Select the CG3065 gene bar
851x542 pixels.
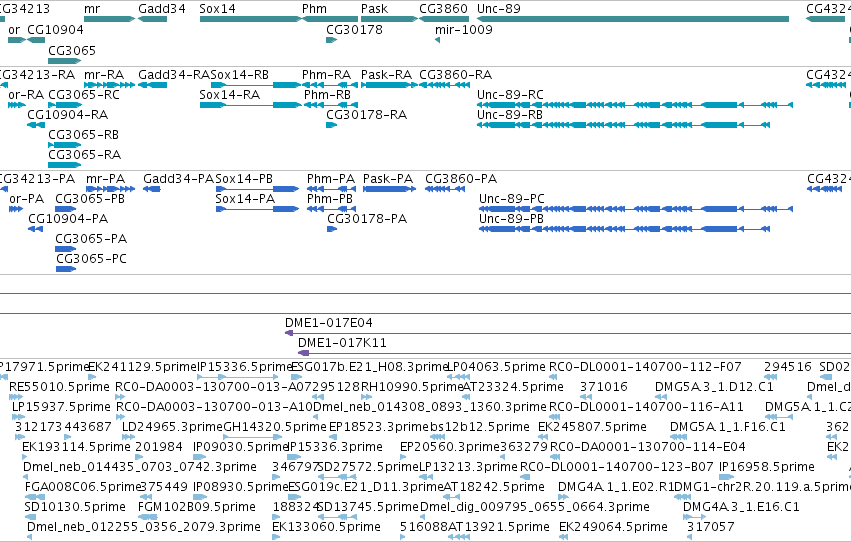point(65,60)
